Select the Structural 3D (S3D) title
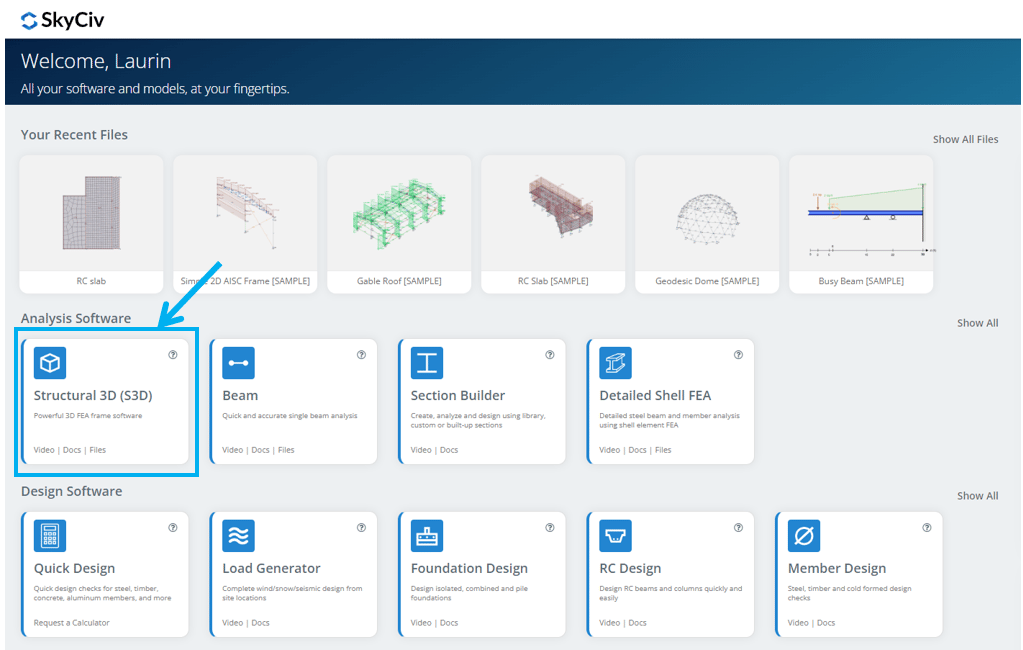 [x=93, y=395]
